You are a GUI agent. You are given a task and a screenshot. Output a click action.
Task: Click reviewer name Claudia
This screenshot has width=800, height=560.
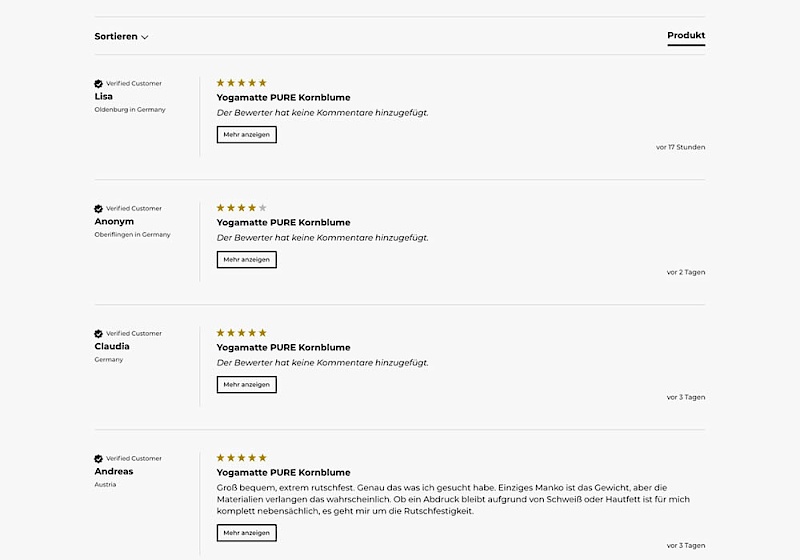click(x=112, y=346)
